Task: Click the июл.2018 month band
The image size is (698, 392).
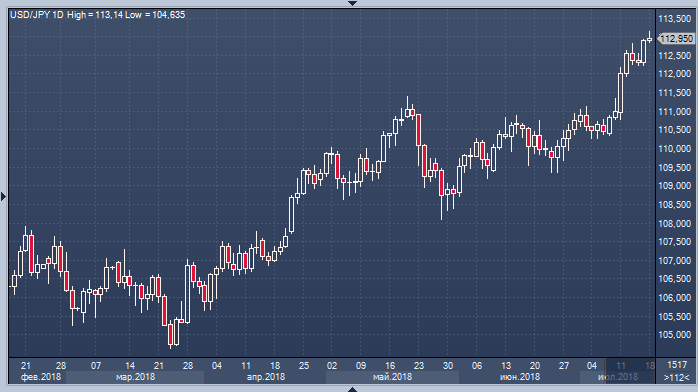Action: (617, 377)
